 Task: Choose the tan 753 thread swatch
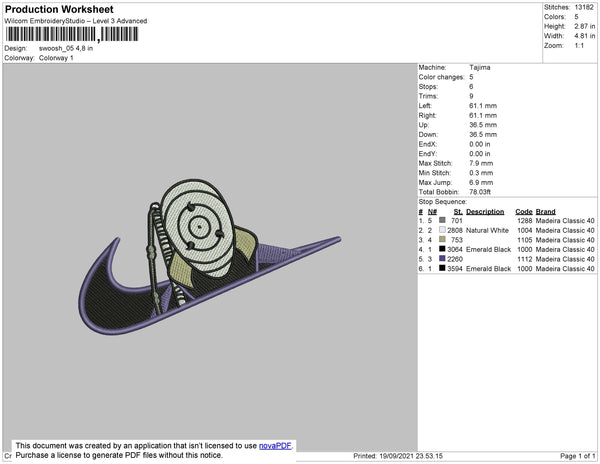click(442, 239)
